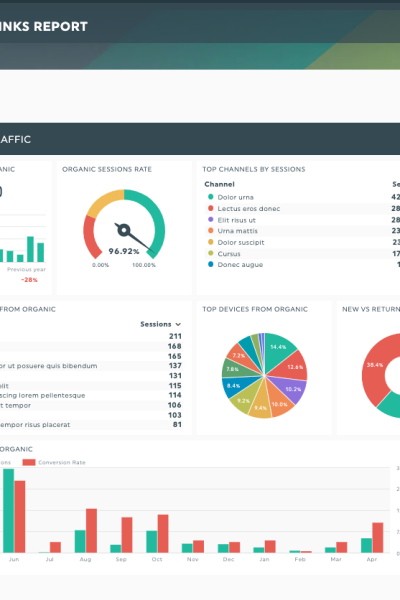Viewport: 400px width, 600px height.
Task: Click the 7.2% coral pie slice
Action: (x=239, y=355)
